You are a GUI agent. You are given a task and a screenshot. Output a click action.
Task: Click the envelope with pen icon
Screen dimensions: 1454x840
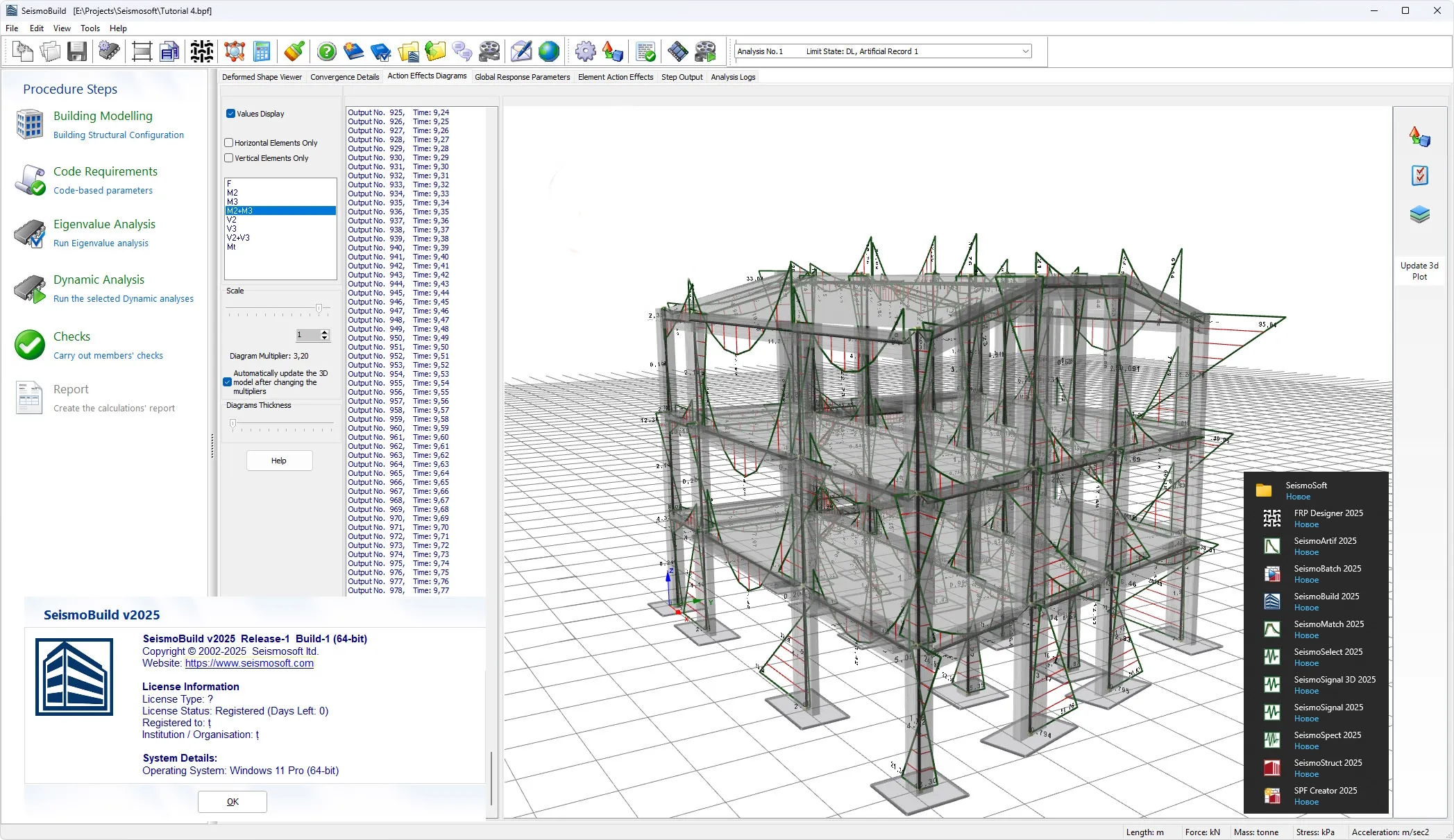521,51
